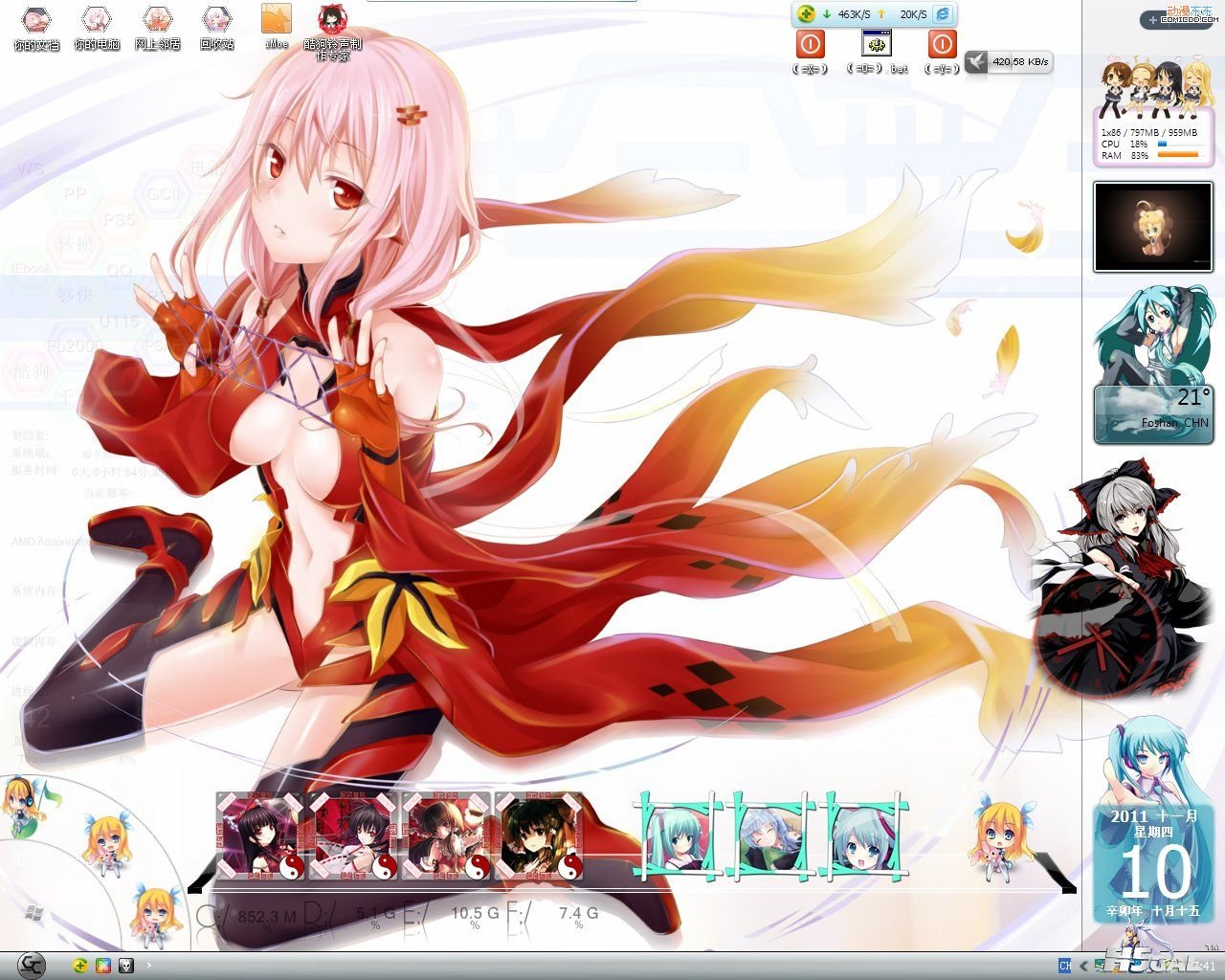Click the IE icon on speed widget
The height and width of the screenshot is (980, 1225).
click(x=943, y=14)
